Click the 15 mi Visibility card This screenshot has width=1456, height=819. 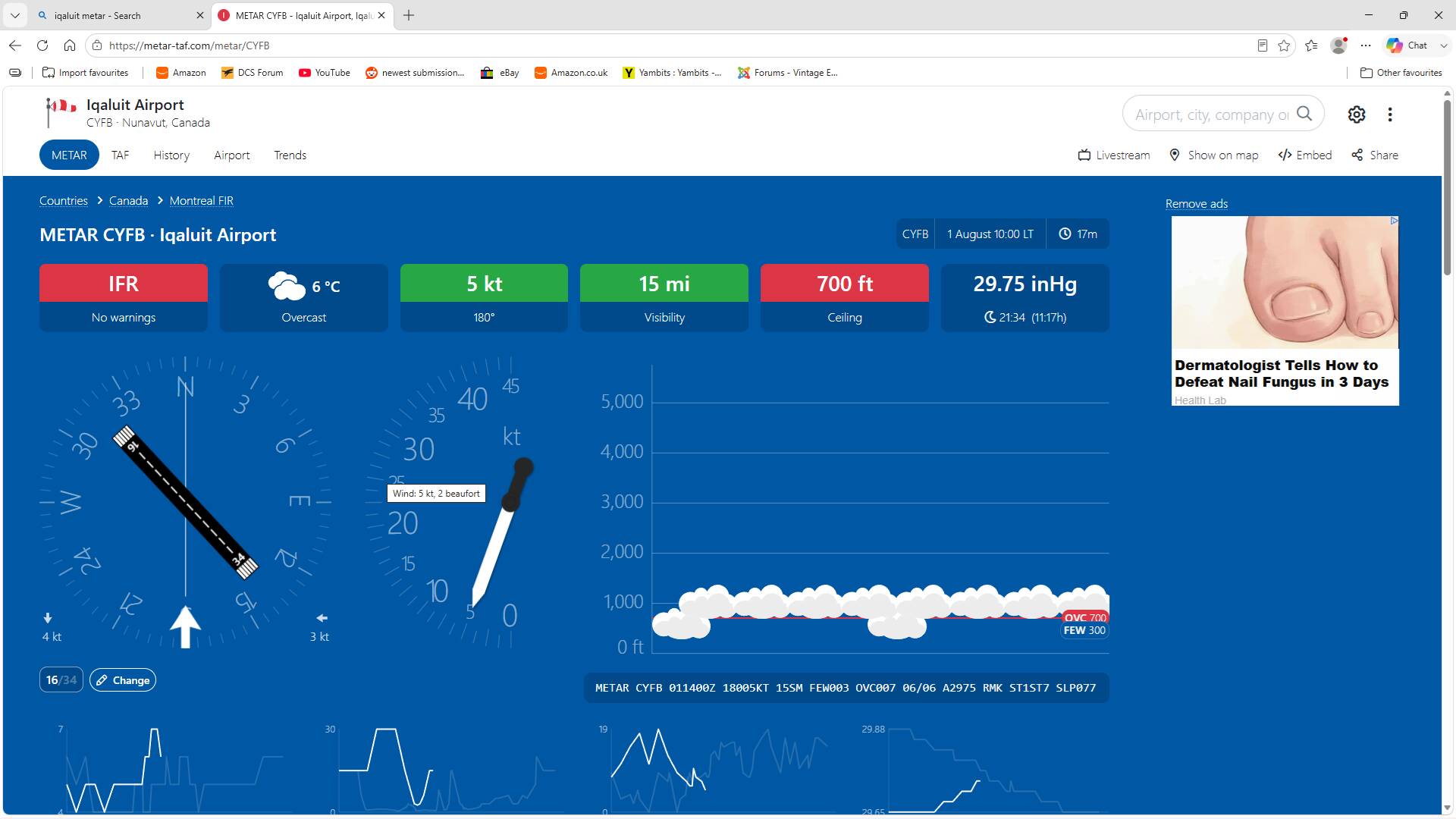tap(664, 297)
